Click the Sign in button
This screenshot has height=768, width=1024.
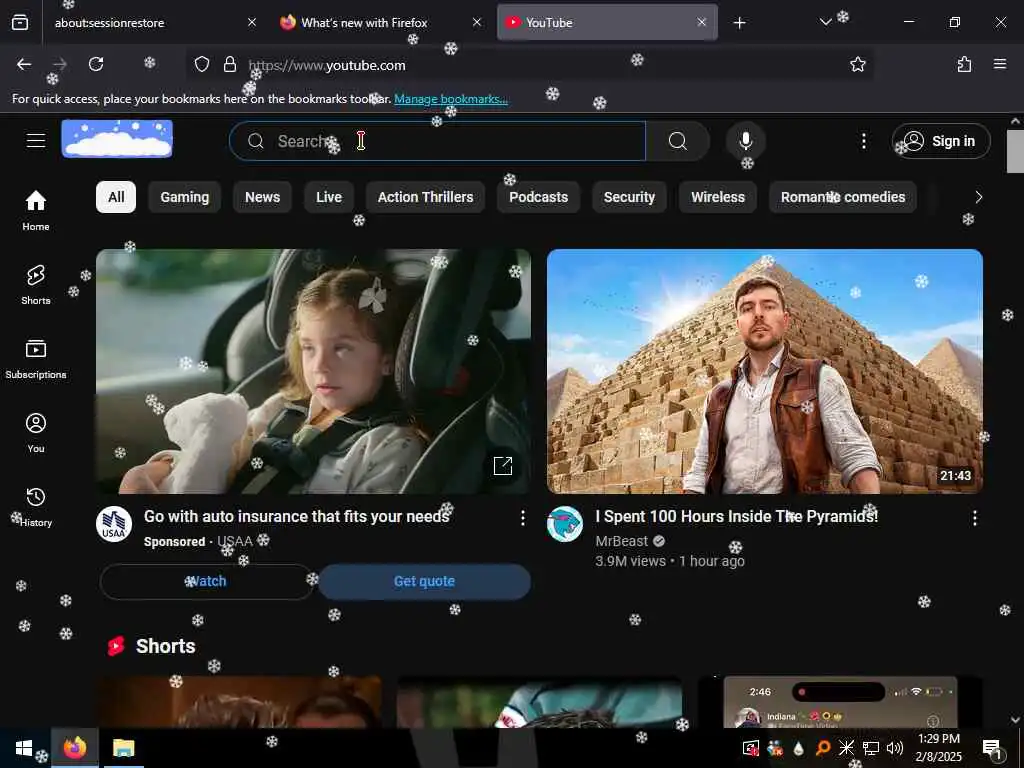point(941,141)
